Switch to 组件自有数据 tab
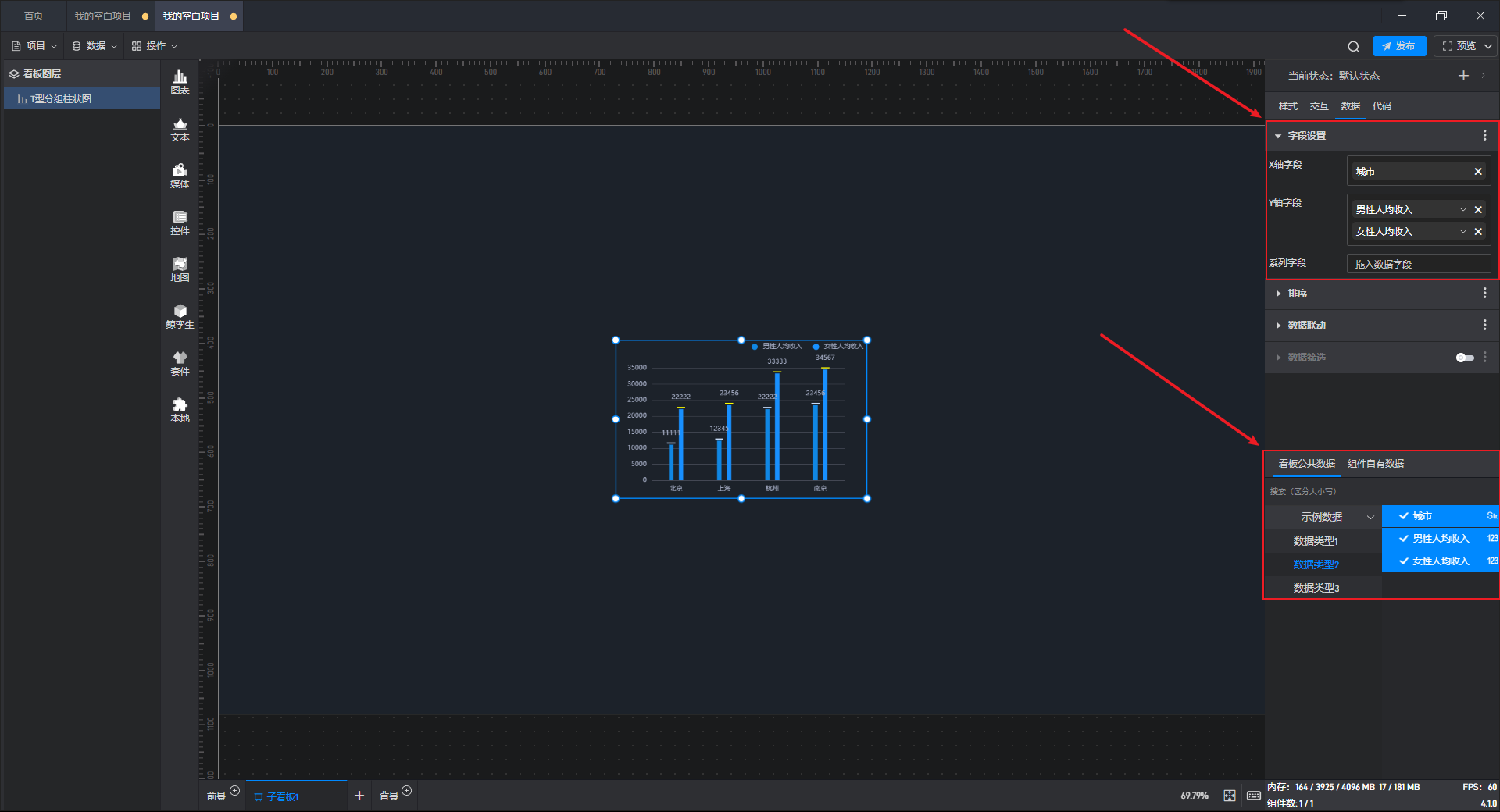 [1376, 464]
